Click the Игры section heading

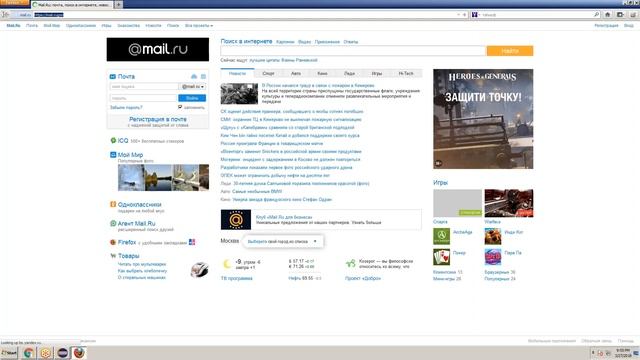[440, 183]
